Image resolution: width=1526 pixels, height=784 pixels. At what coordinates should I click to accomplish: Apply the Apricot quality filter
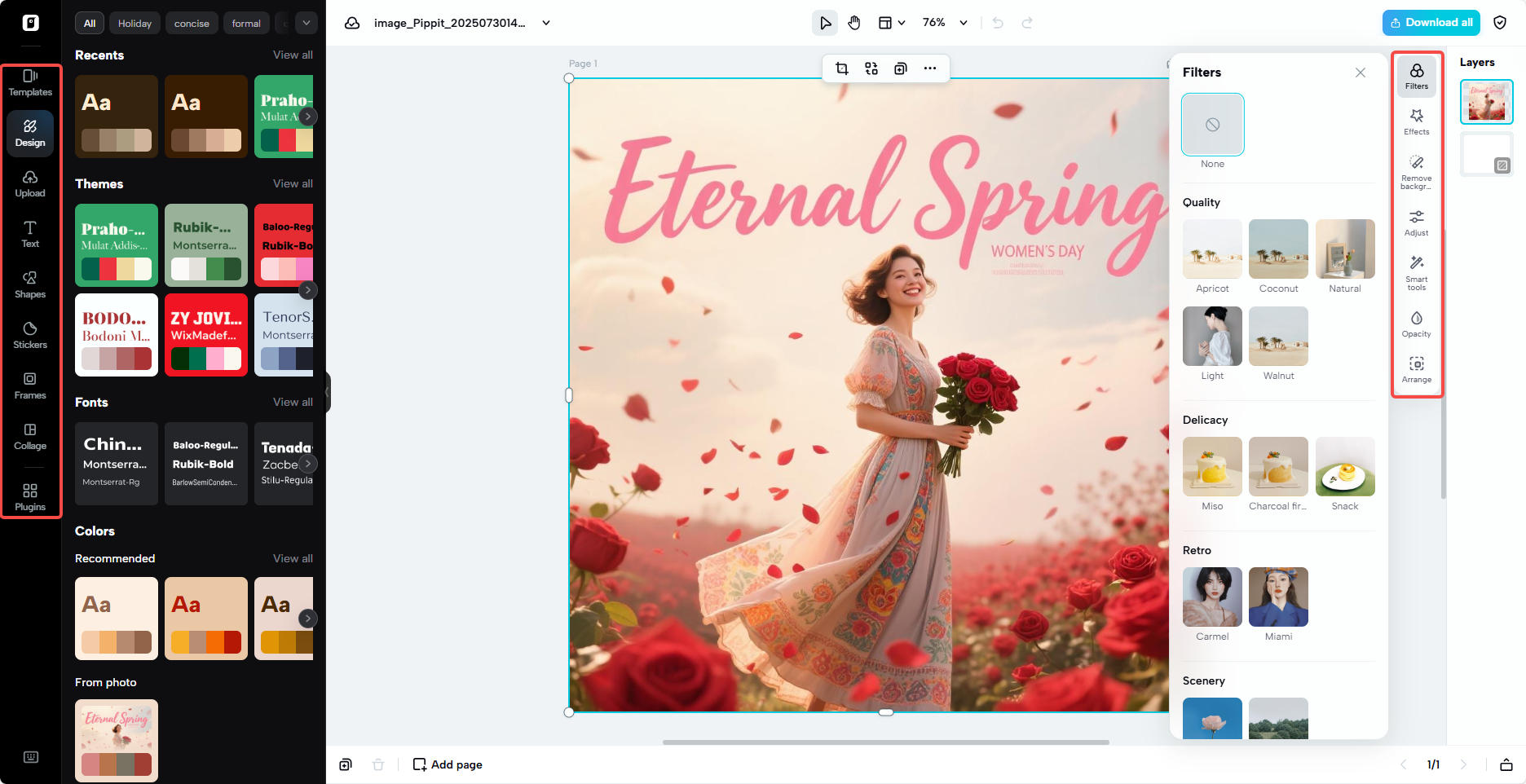[1212, 249]
